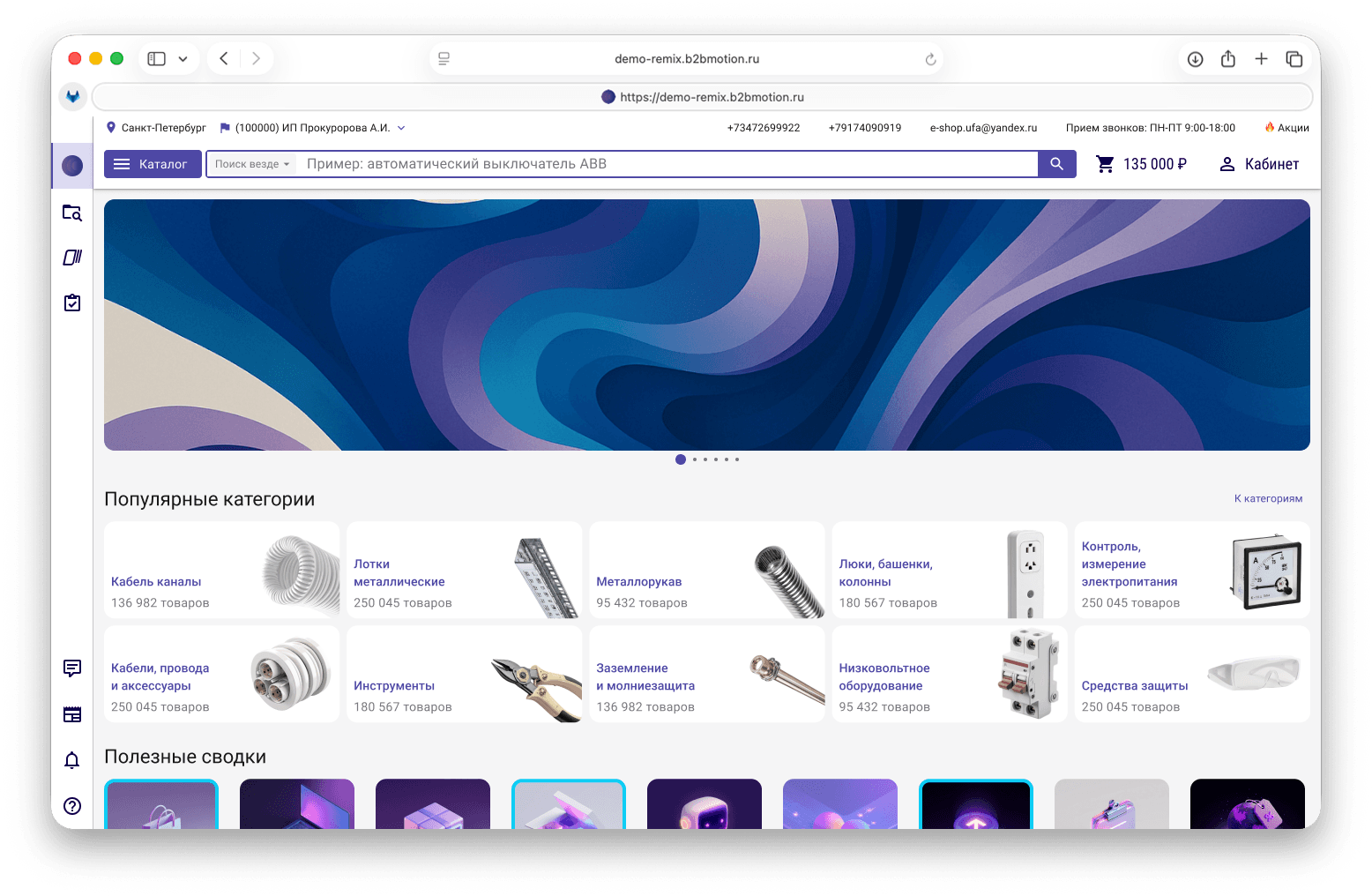Click the Safari share icon
The width and height of the screenshot is (1372, 896).
pos(1228,59)
